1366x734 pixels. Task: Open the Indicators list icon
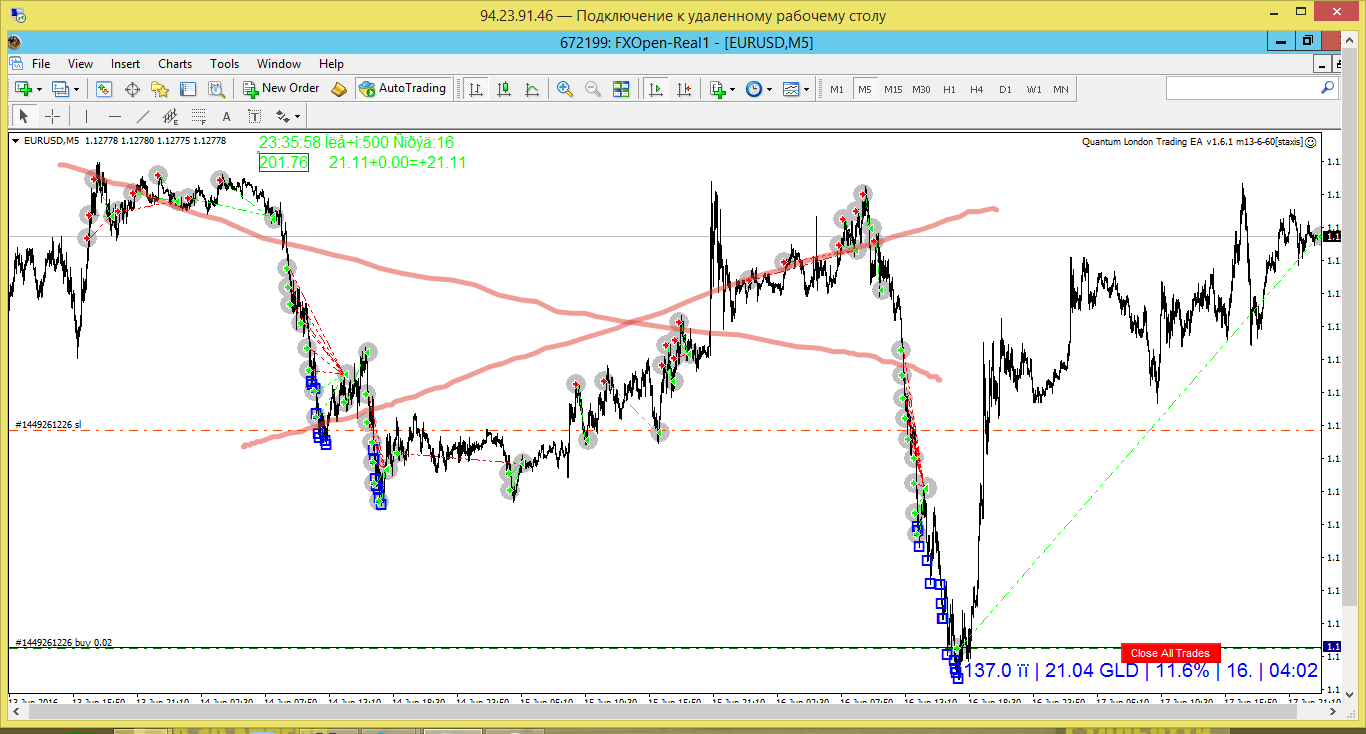point(717,89)
